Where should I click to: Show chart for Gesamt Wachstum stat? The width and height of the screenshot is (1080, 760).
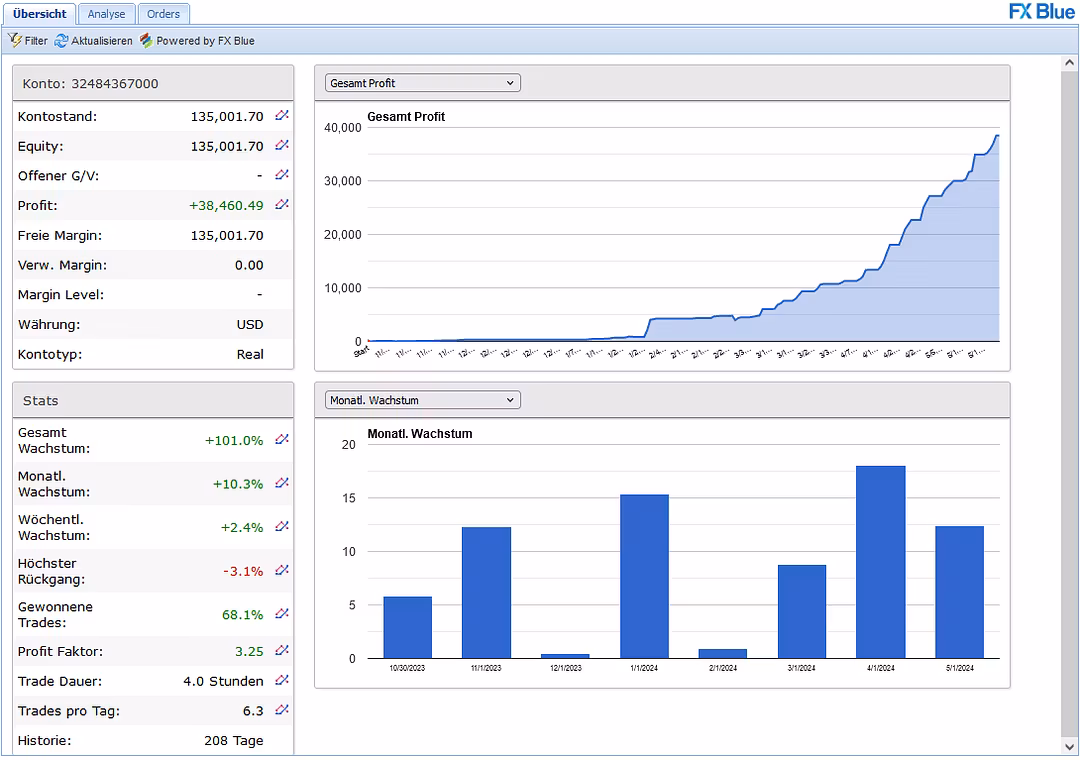click(282, 440)
